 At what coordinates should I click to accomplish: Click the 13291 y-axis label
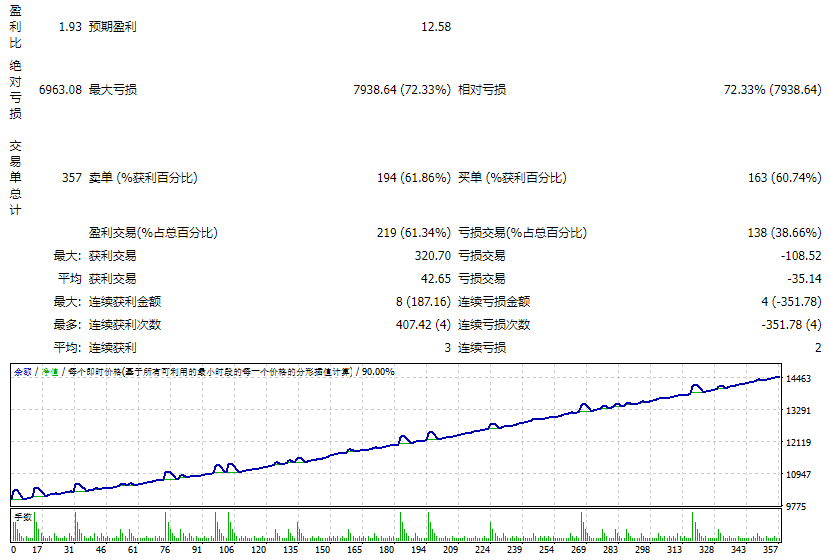click(798, 411)
